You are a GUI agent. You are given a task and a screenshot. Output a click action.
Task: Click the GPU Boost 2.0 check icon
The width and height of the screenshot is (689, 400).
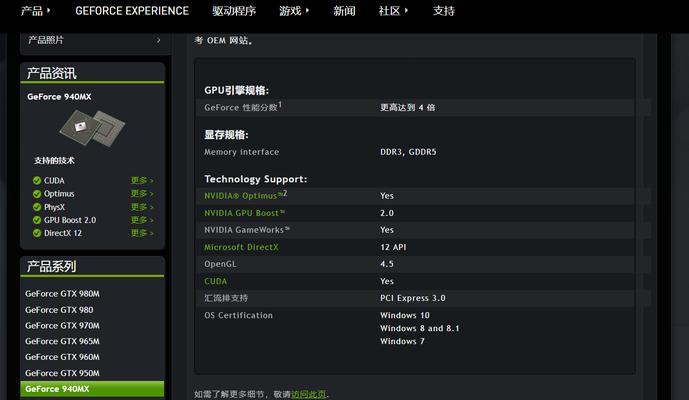coord(37,220)
